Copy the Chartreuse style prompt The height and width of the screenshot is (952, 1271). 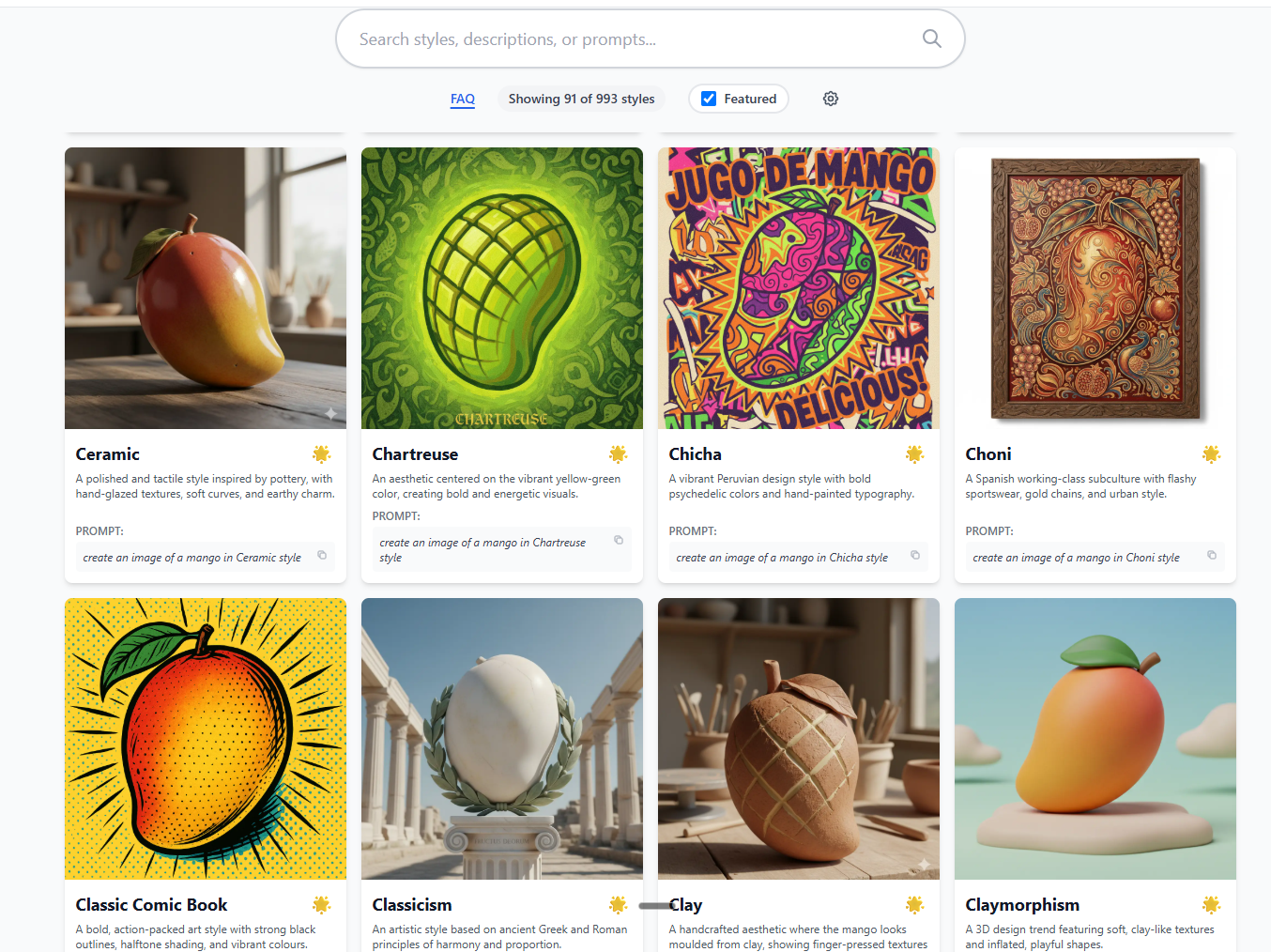[x=619, y=540]
